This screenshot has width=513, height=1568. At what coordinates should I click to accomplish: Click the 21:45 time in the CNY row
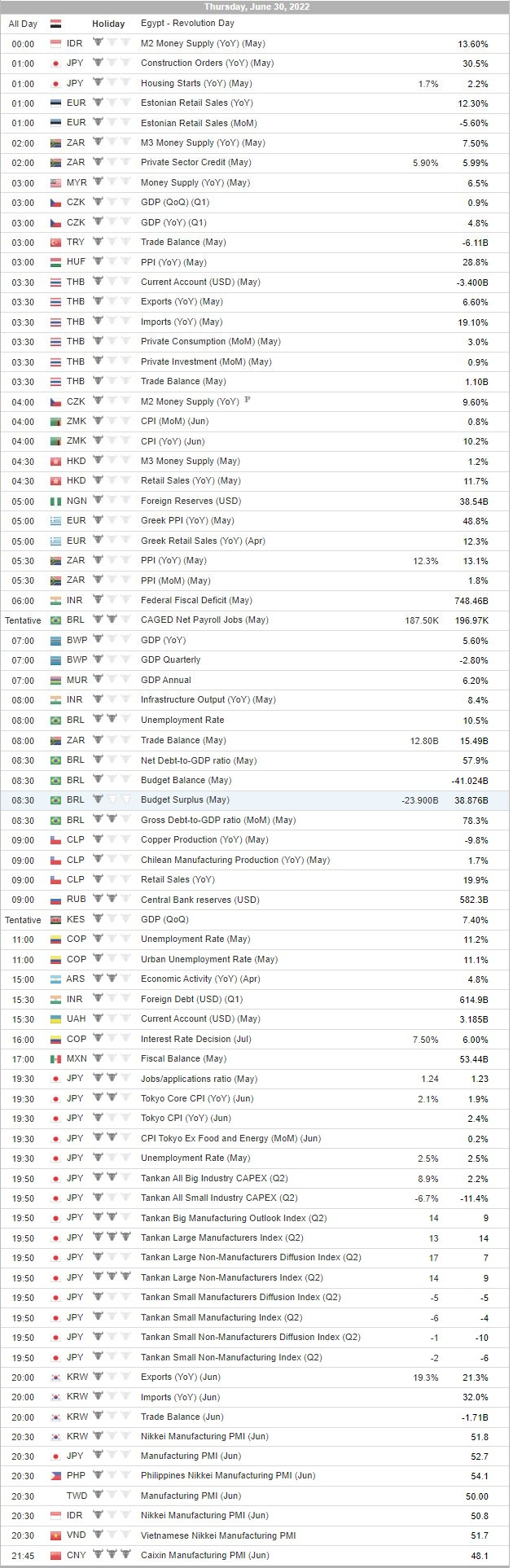tap(23, 1556)
